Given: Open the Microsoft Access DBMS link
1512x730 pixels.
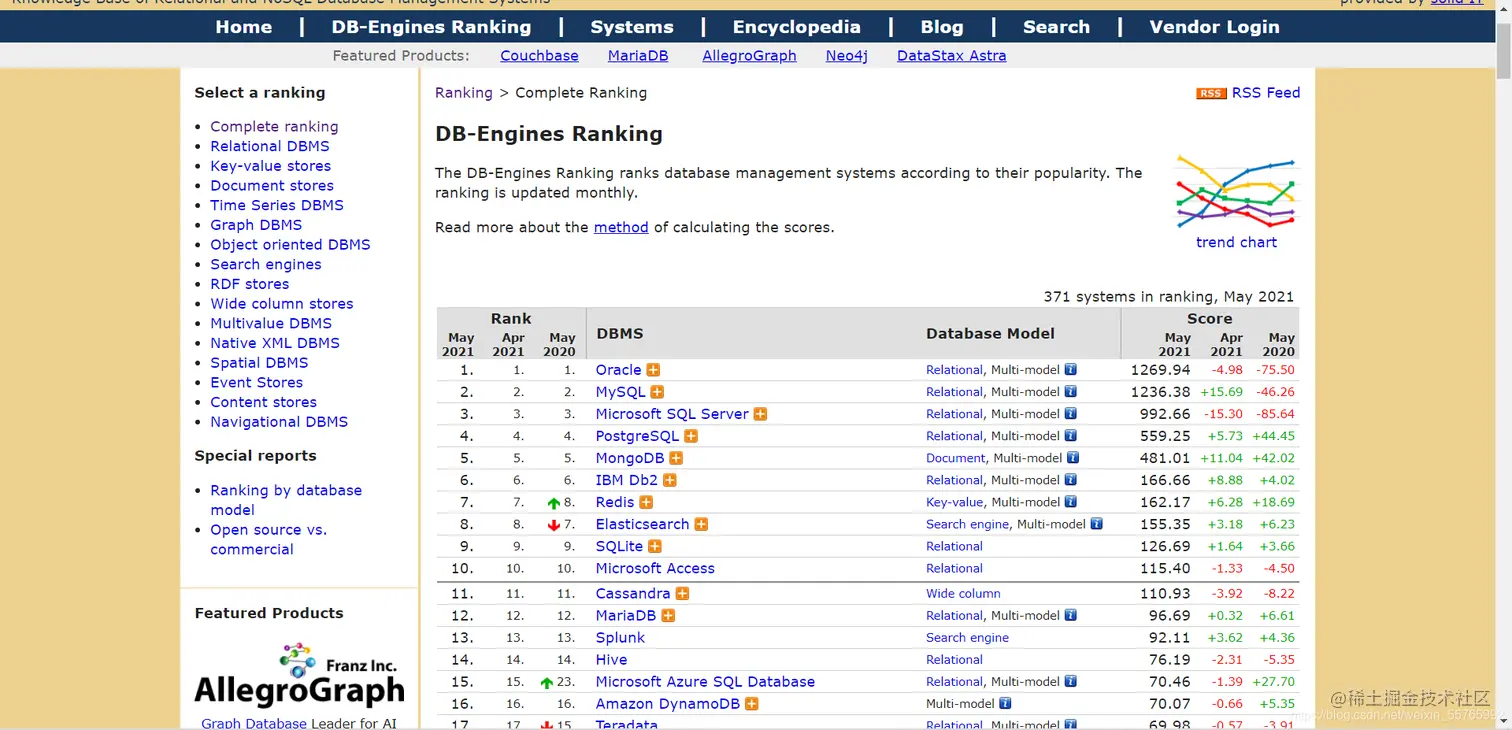Looking at the screenshot, I should (x=655, y=568).
